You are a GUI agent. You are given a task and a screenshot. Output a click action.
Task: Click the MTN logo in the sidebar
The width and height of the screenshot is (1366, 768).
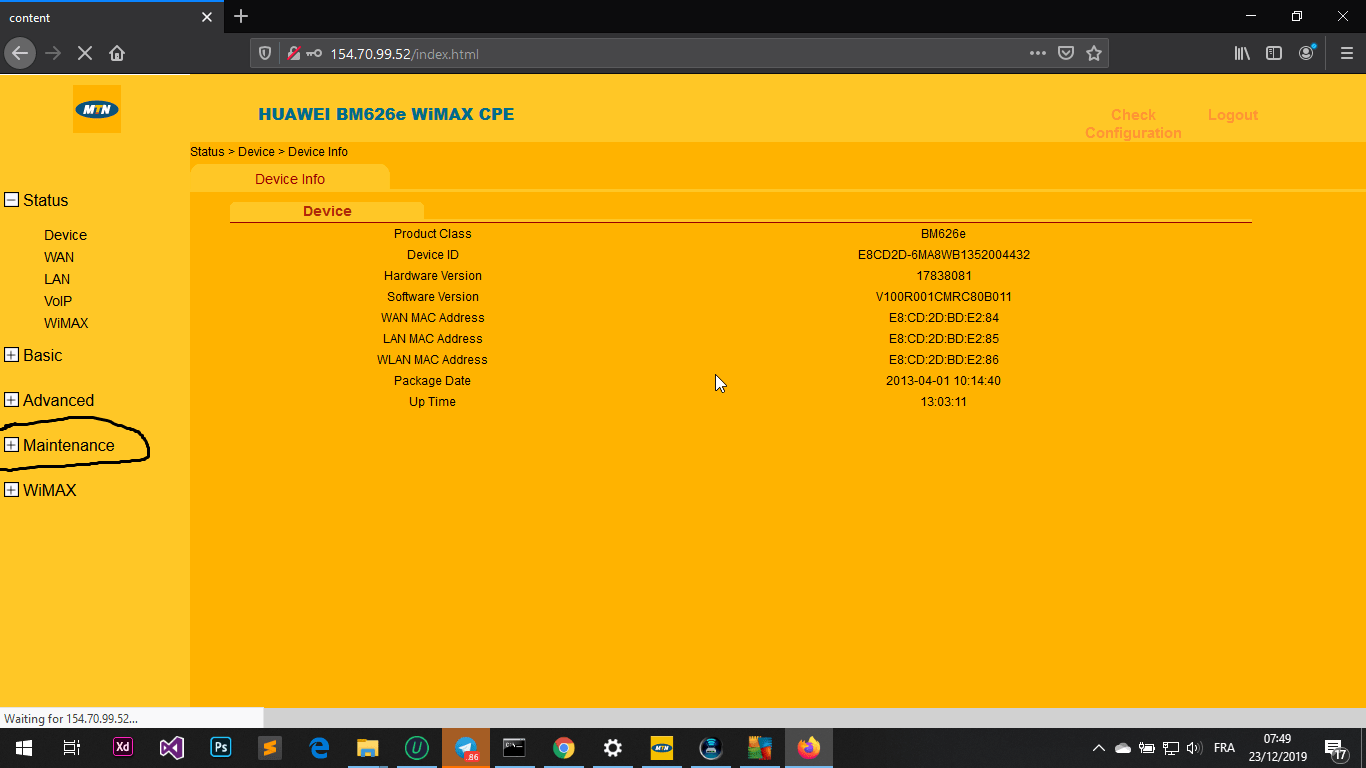pyautogui.click(x=97, y=109)
